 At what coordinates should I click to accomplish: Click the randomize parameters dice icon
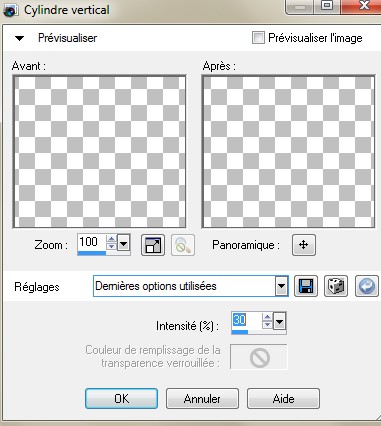click(x=336, y=286)
